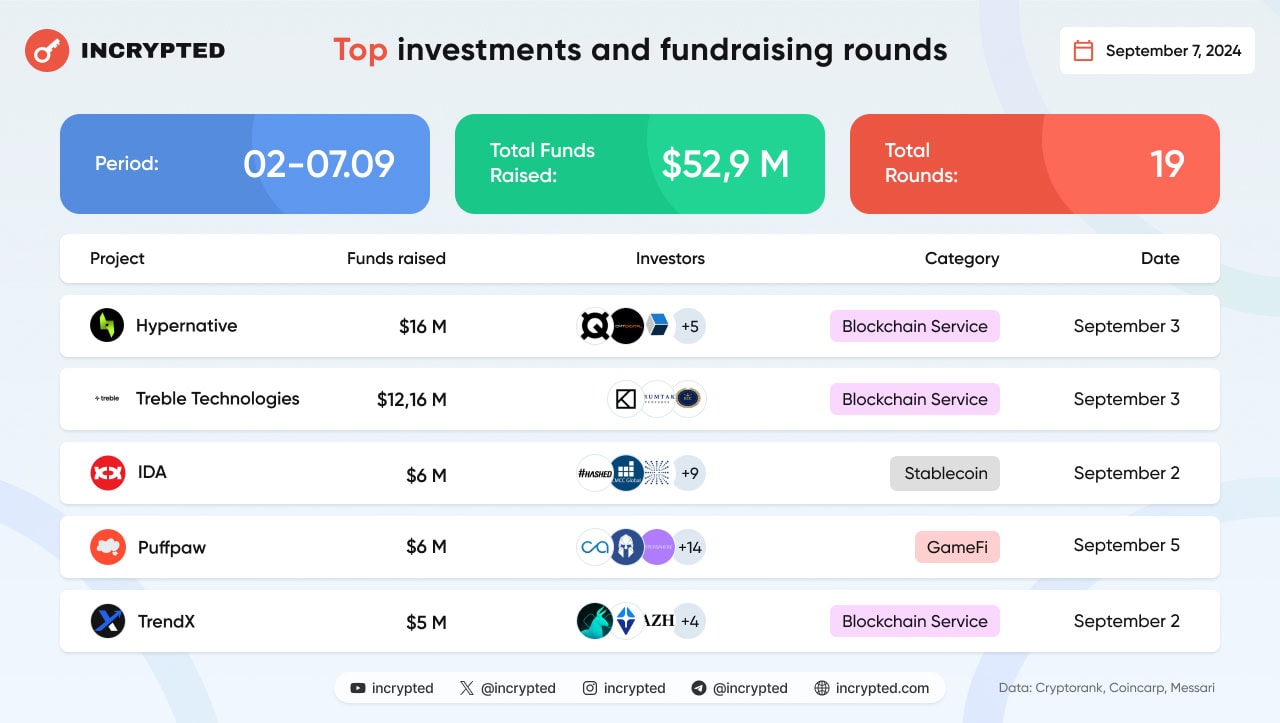Open the incrypted.com website link
Screen dimensions: 1280x723
pyautogui.click(x=881, y=688)
